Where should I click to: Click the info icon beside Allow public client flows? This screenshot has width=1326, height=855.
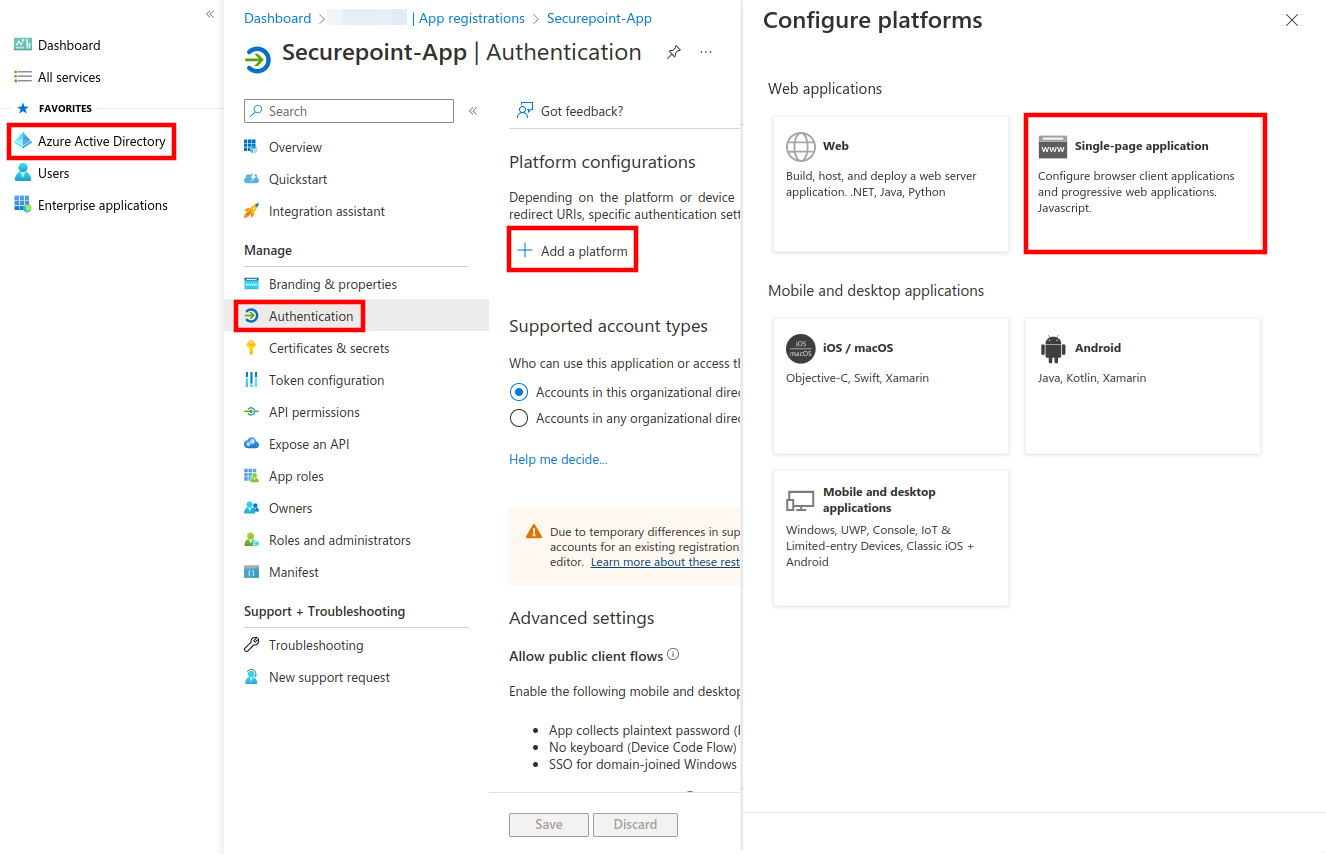click(x=673, y=655)
